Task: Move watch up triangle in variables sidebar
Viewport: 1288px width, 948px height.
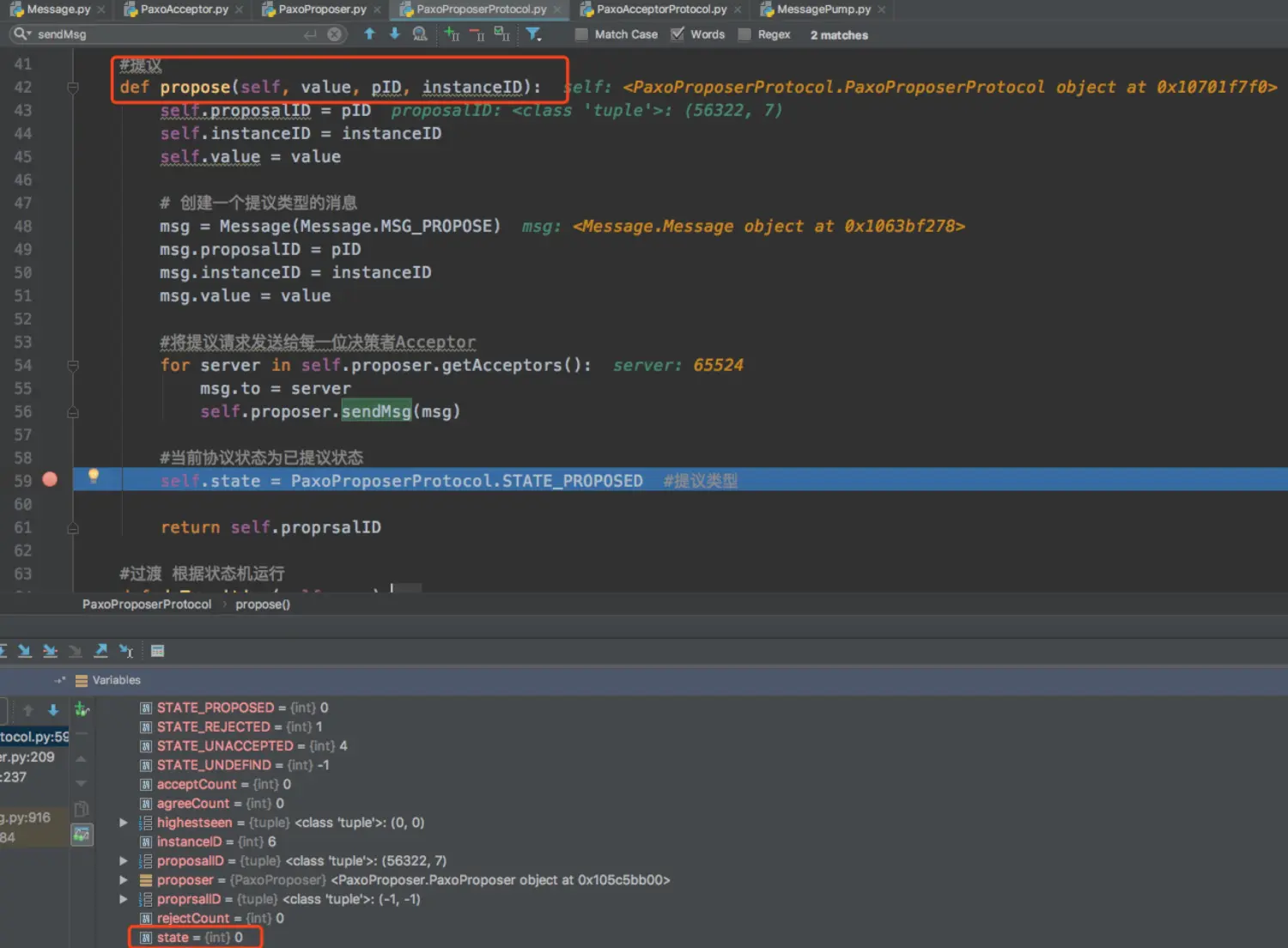Action: tap(82, 759)
